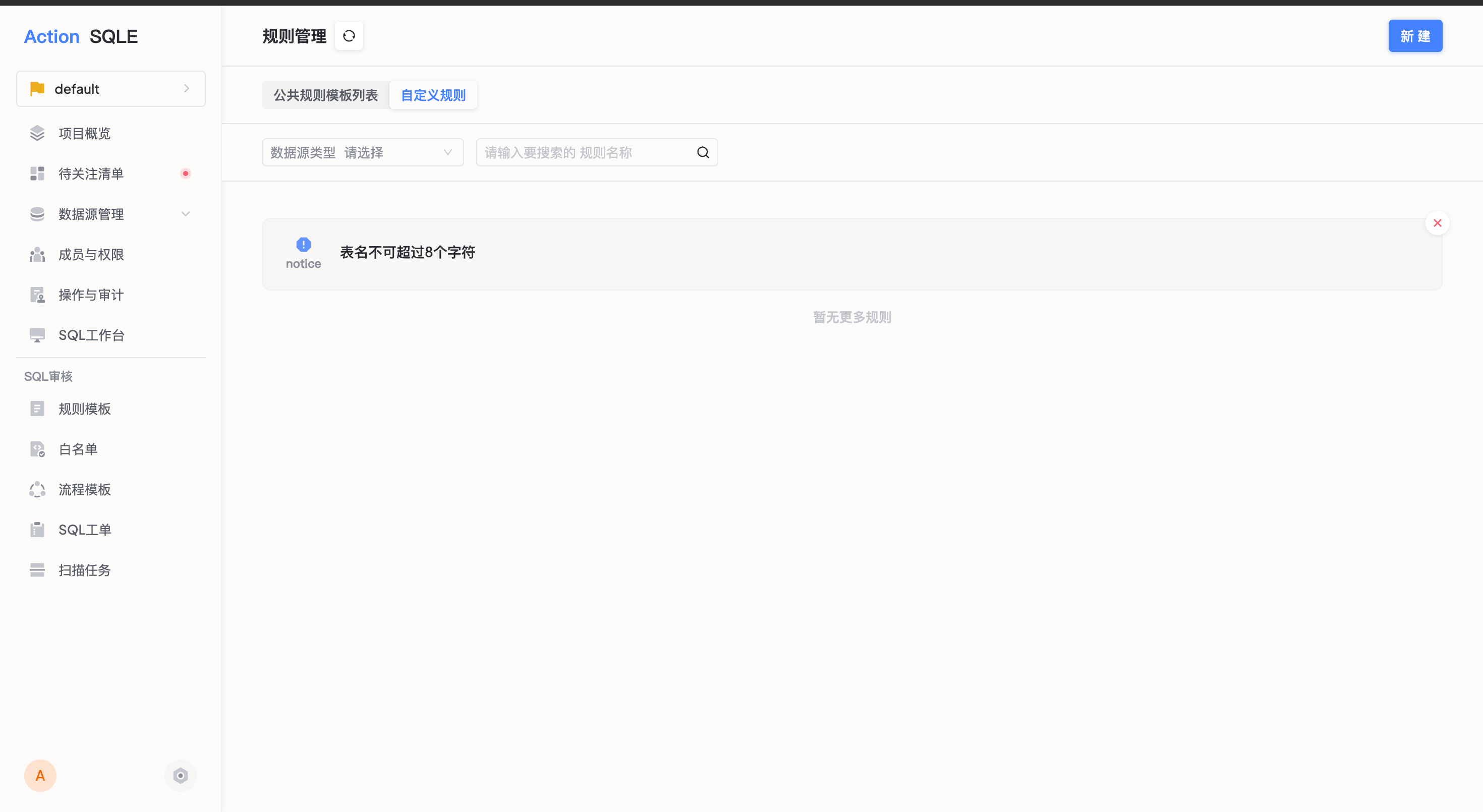The width and height of the screenshot is (1483, 812).
Task: Open 操作与审计 in the sidebar
Action: click(x=111, y=295)
